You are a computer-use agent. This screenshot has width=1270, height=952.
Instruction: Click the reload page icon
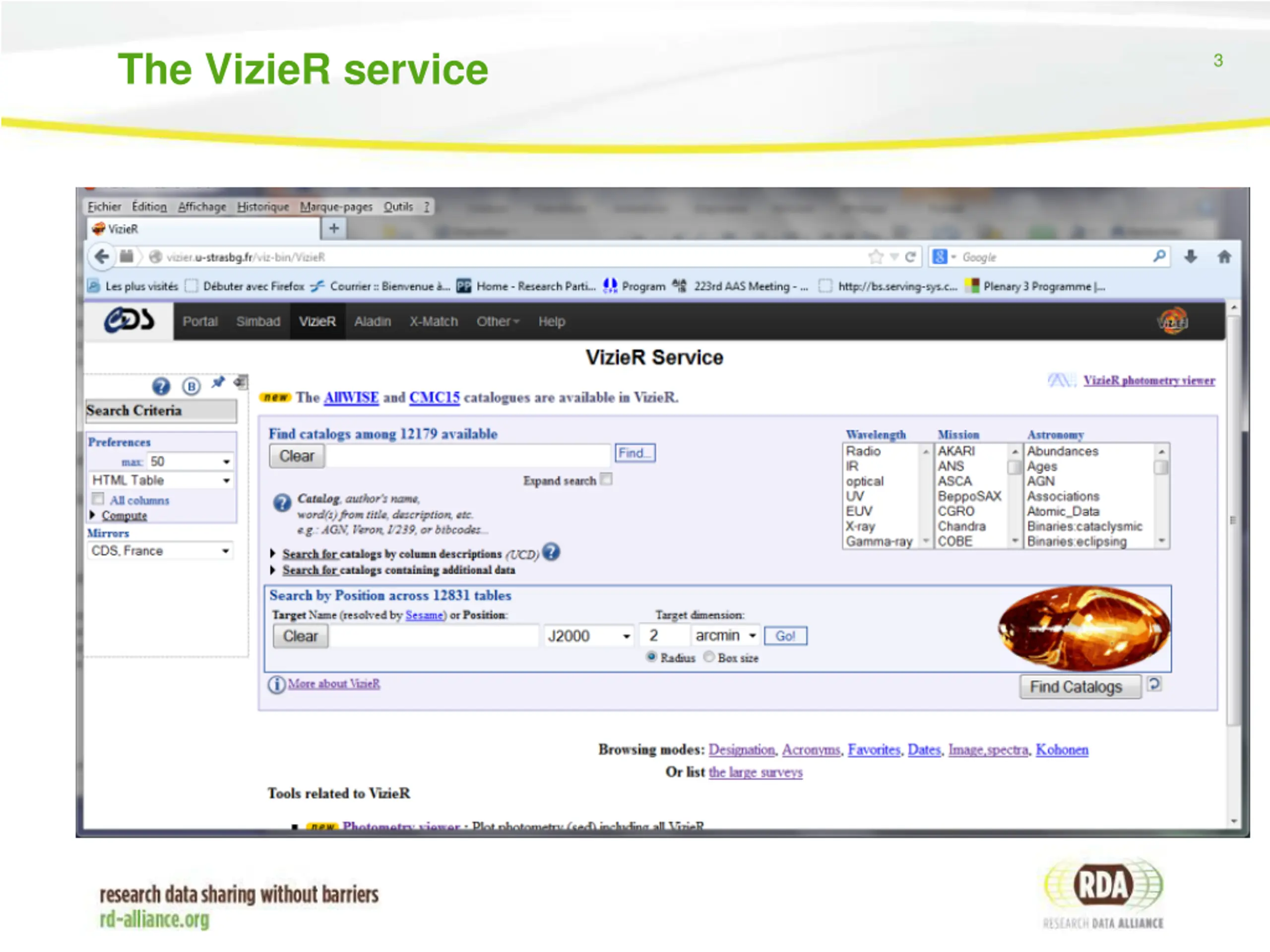(x=910, y=256)
